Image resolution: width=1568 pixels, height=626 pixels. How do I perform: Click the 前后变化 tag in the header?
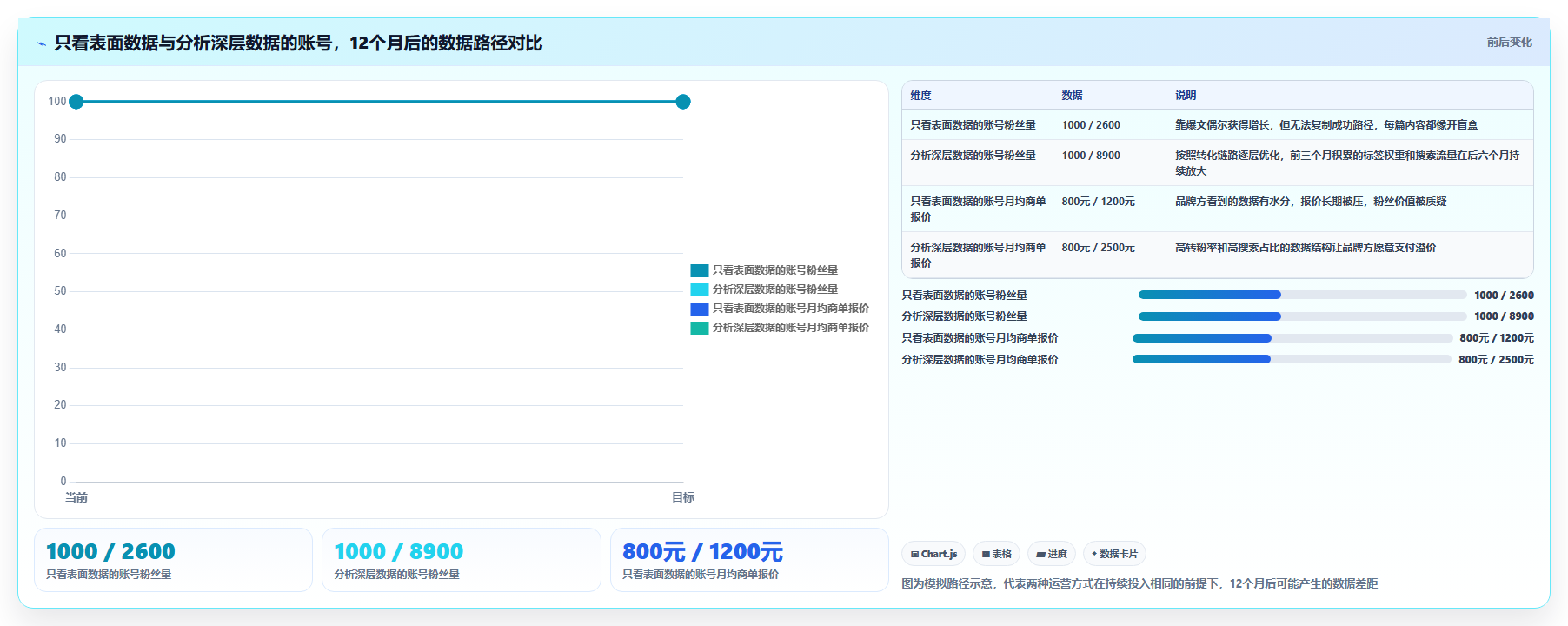[x=1509, y=42]
